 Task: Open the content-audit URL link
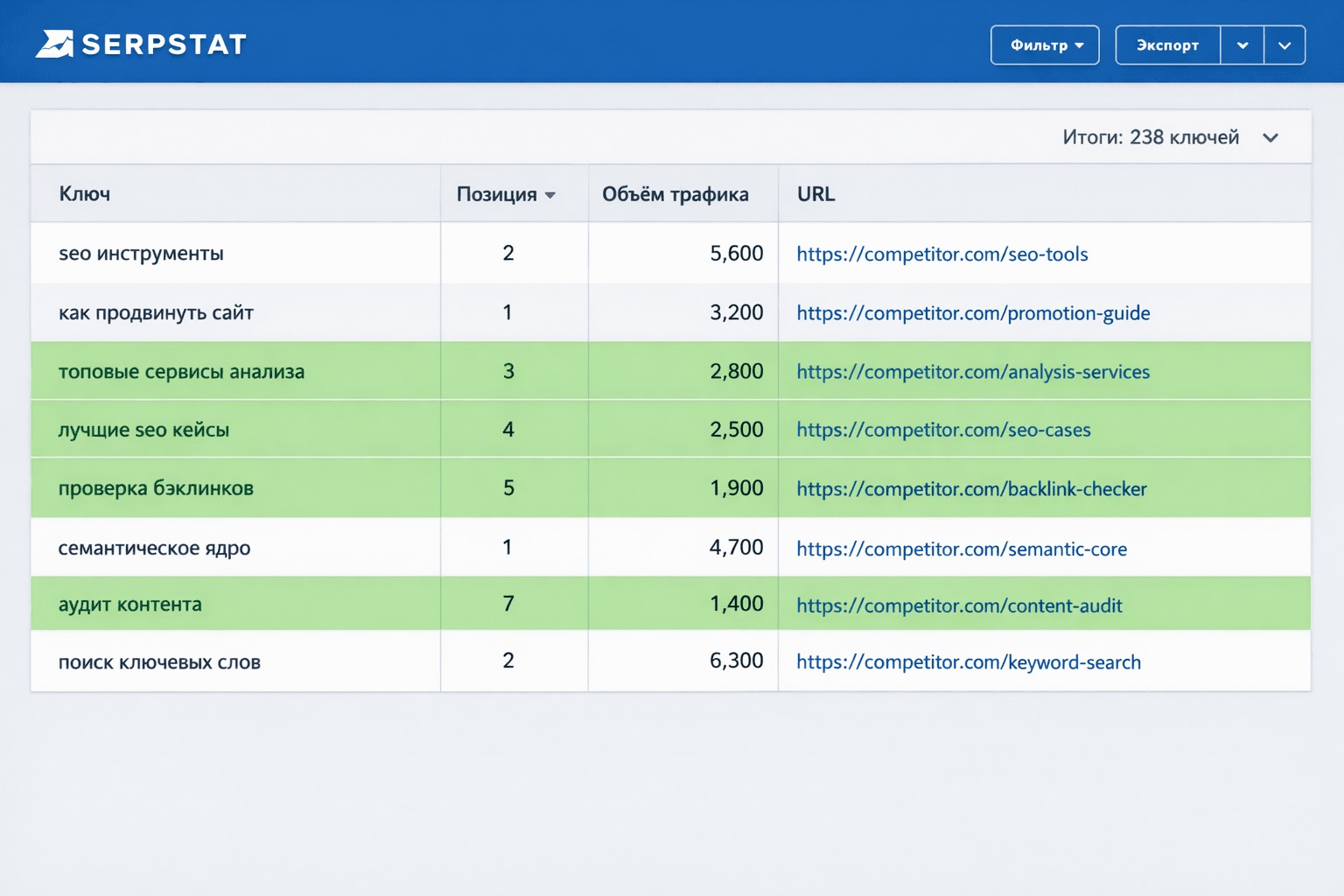point(959,605)
